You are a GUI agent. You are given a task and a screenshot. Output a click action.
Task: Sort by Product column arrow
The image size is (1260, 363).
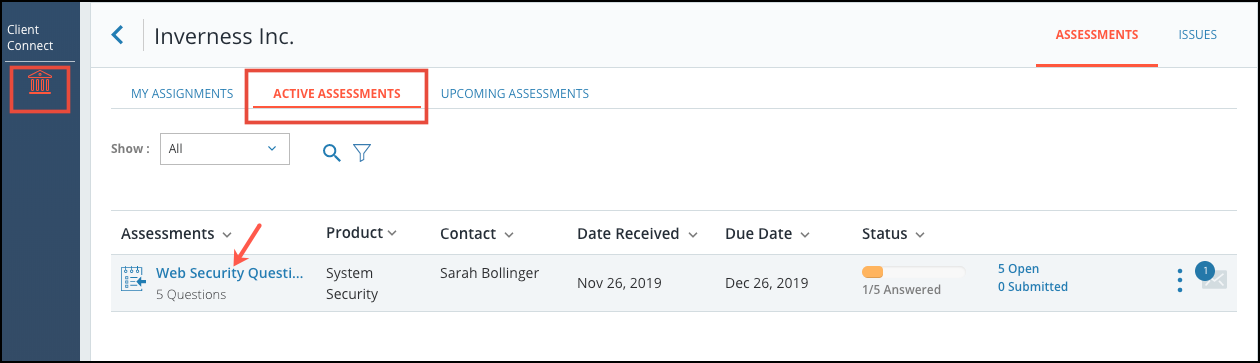(392, 234)
